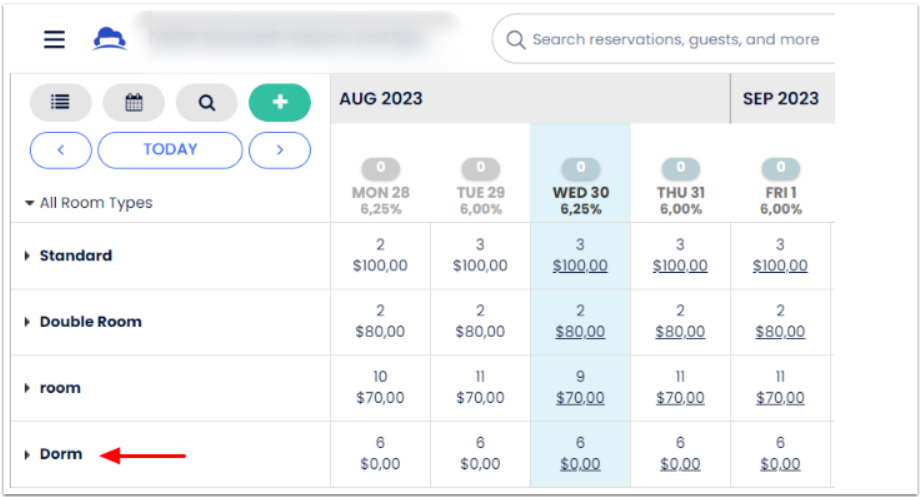Open the hamburger main menu

[54, 39]
